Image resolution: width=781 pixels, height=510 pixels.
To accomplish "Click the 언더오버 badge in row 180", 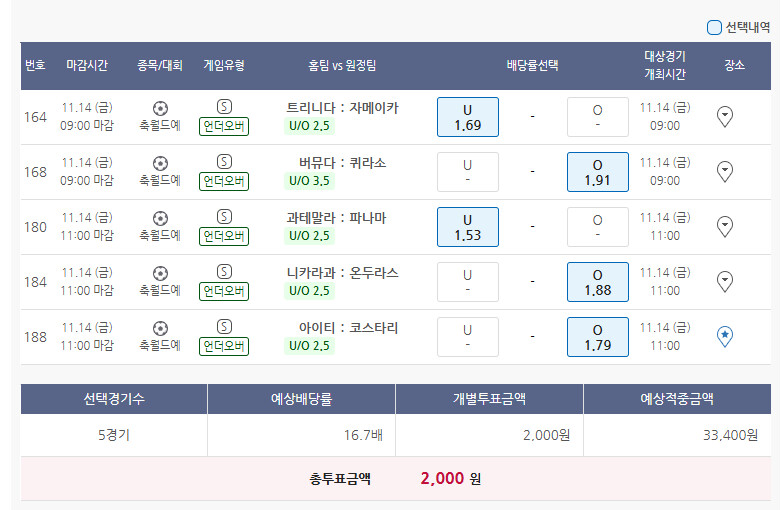I will (224, 236).
